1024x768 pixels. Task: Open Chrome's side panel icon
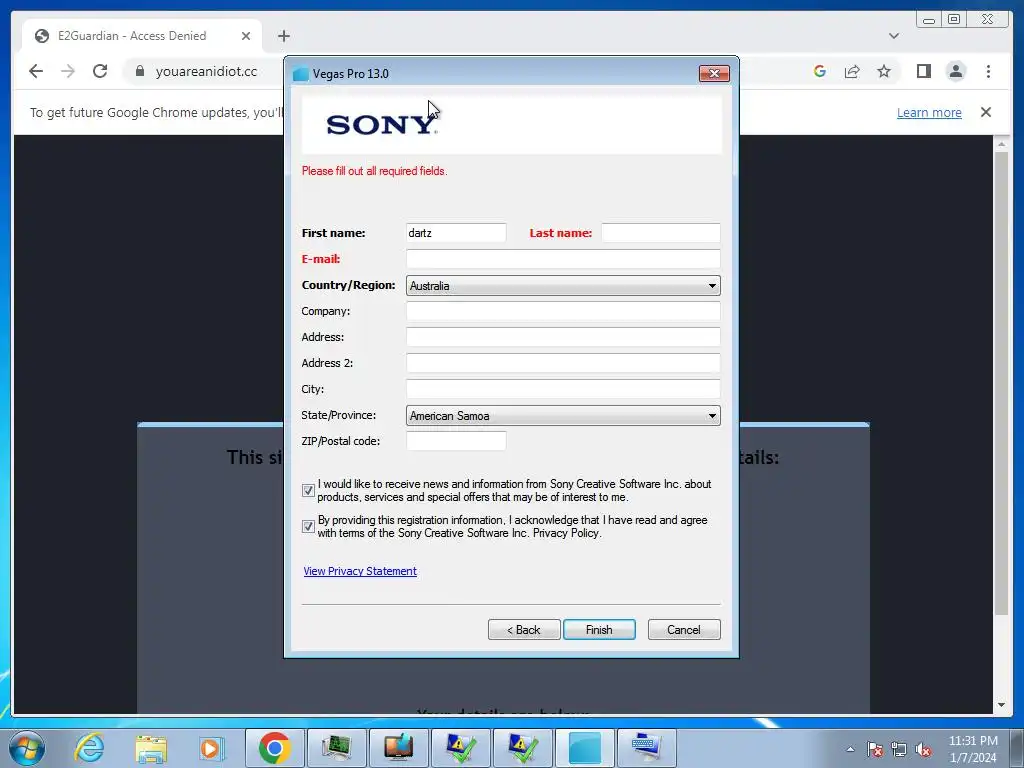[923, 71]
